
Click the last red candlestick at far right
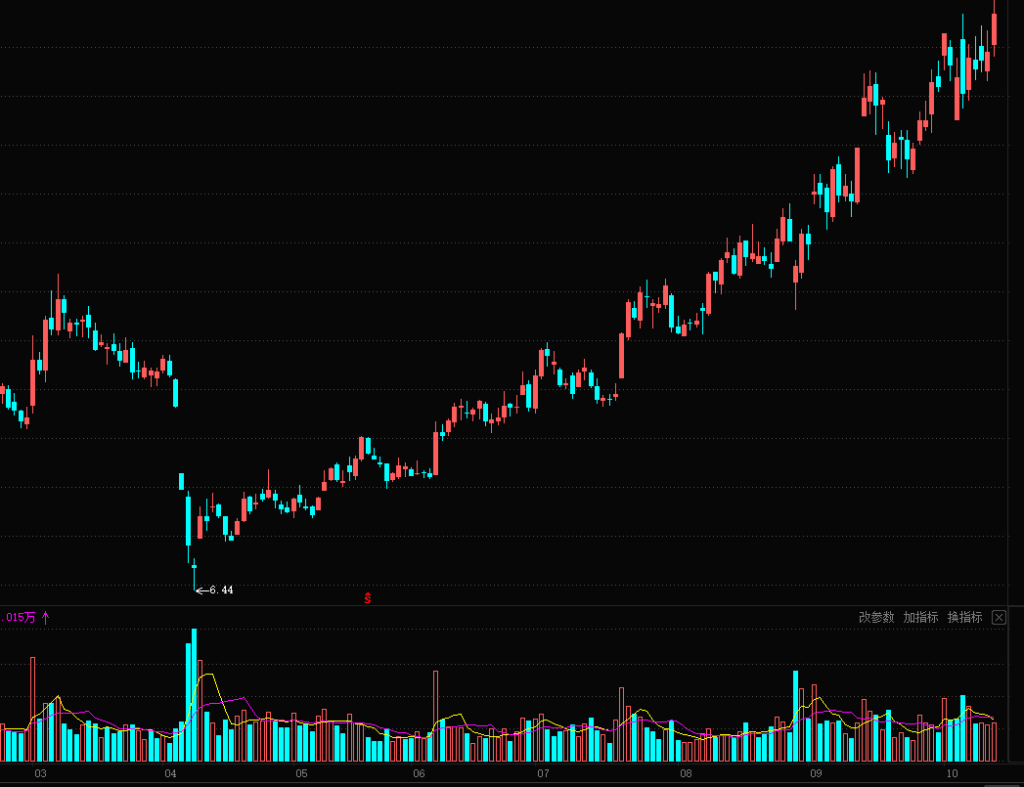[x=994, y=28]
